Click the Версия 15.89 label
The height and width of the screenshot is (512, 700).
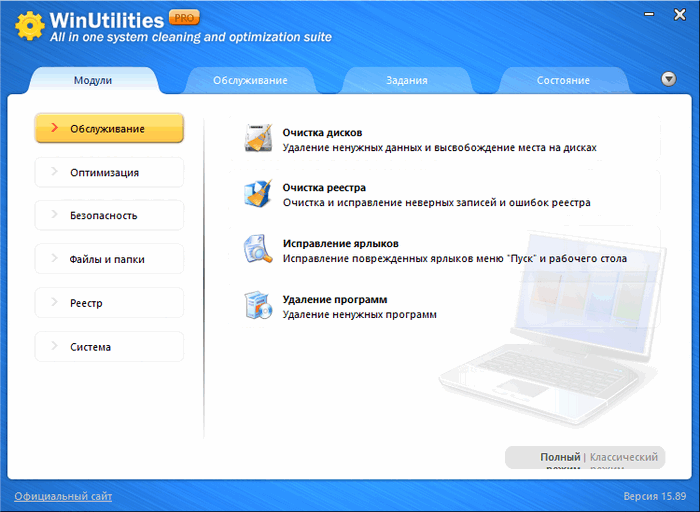tap(654, 496)
